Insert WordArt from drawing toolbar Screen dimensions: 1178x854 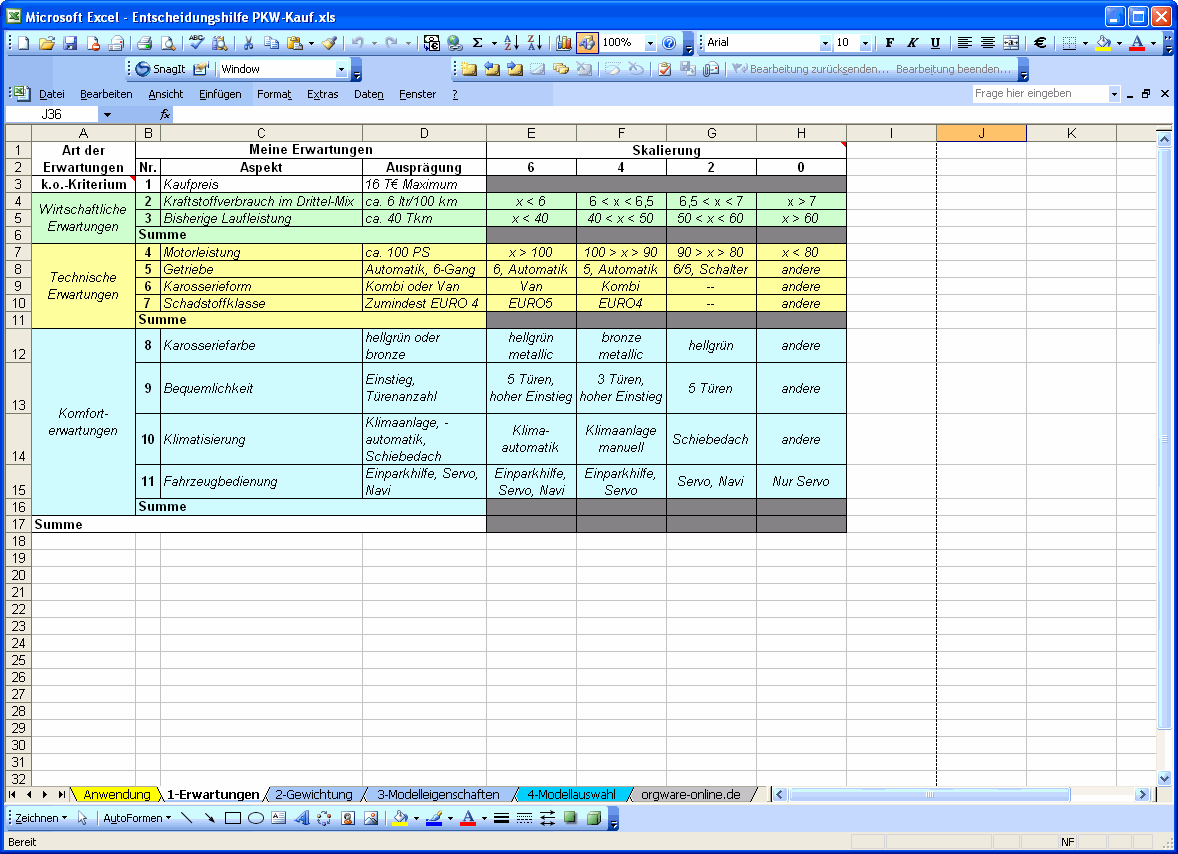[302, 818]
